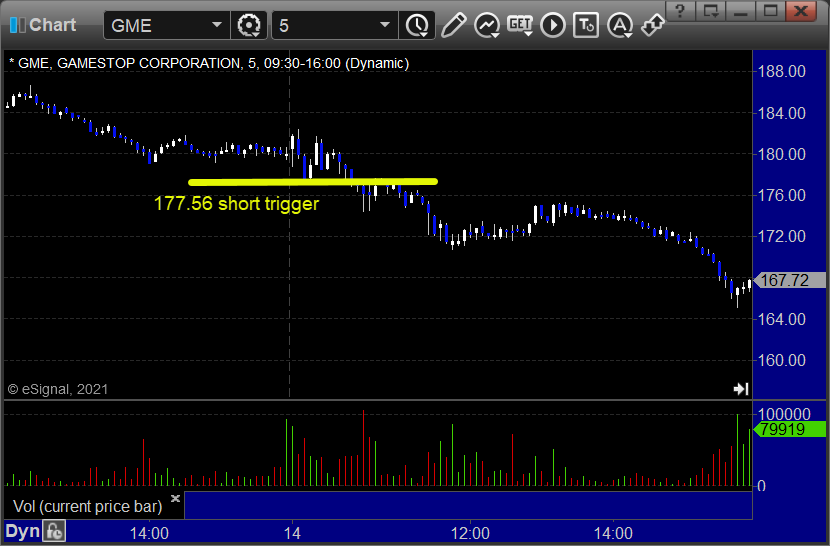Open the 5-minute interval dropdown
This screenshot has width=830, height=546.
(385, 25)
